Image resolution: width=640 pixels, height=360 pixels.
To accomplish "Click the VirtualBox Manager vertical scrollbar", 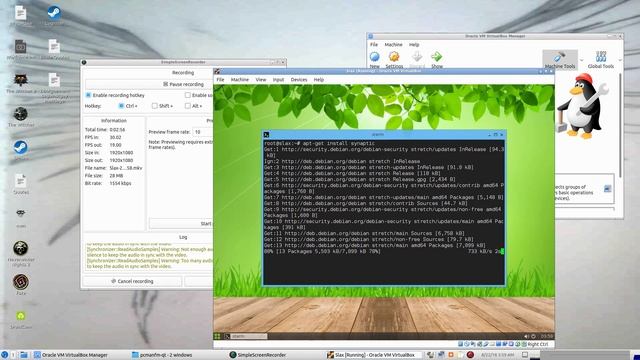I will (x=620, y=124).
